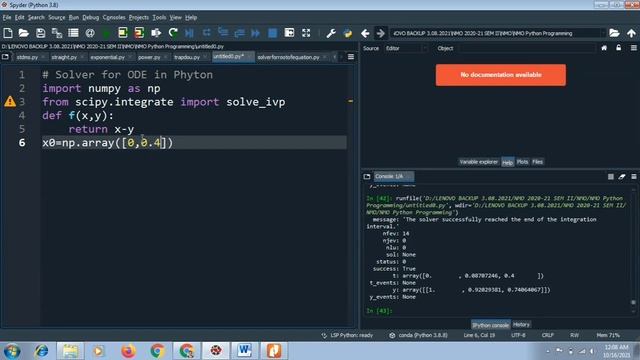
Task: Open Firefox from the Windows taskbar
Action: [x=128, y=351]
